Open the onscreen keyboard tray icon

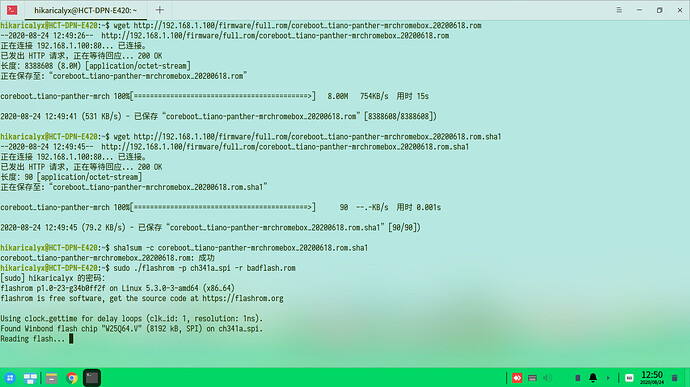[x=532, y=378]
